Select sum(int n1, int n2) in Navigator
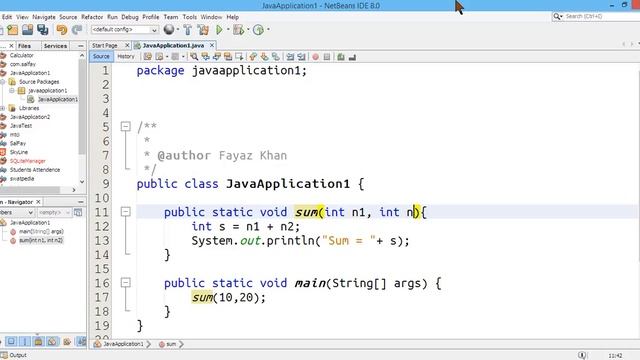Image resolution: width=640 pixels, height=360 pixels. (41, 240)
